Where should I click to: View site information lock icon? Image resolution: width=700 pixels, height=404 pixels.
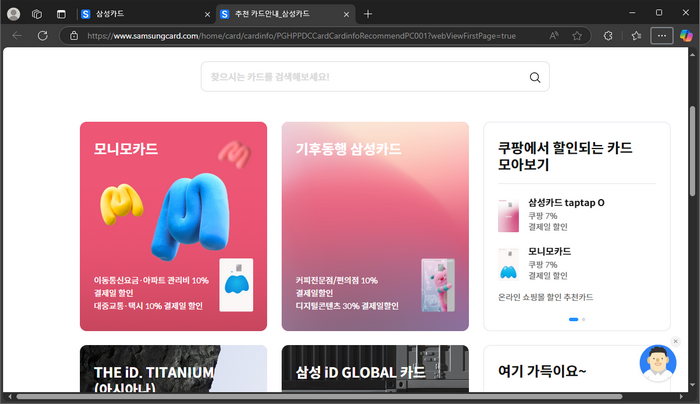(x=74, y=36)
